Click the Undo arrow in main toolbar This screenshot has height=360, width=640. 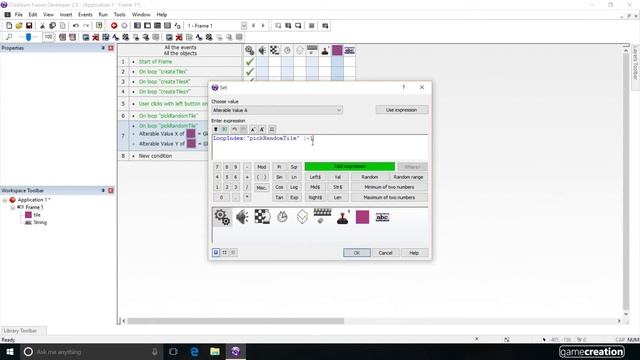pos(76,25)
